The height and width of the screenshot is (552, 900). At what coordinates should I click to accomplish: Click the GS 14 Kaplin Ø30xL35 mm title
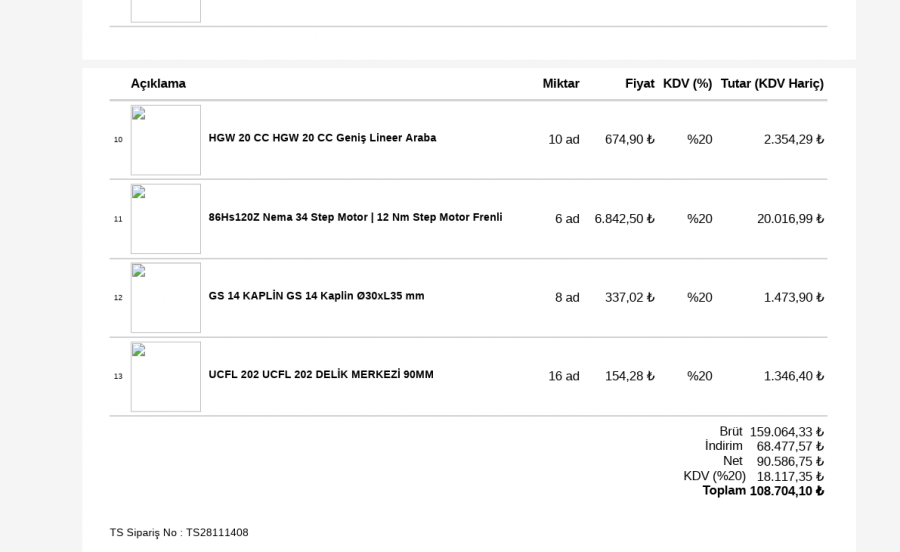pos(316,296)
